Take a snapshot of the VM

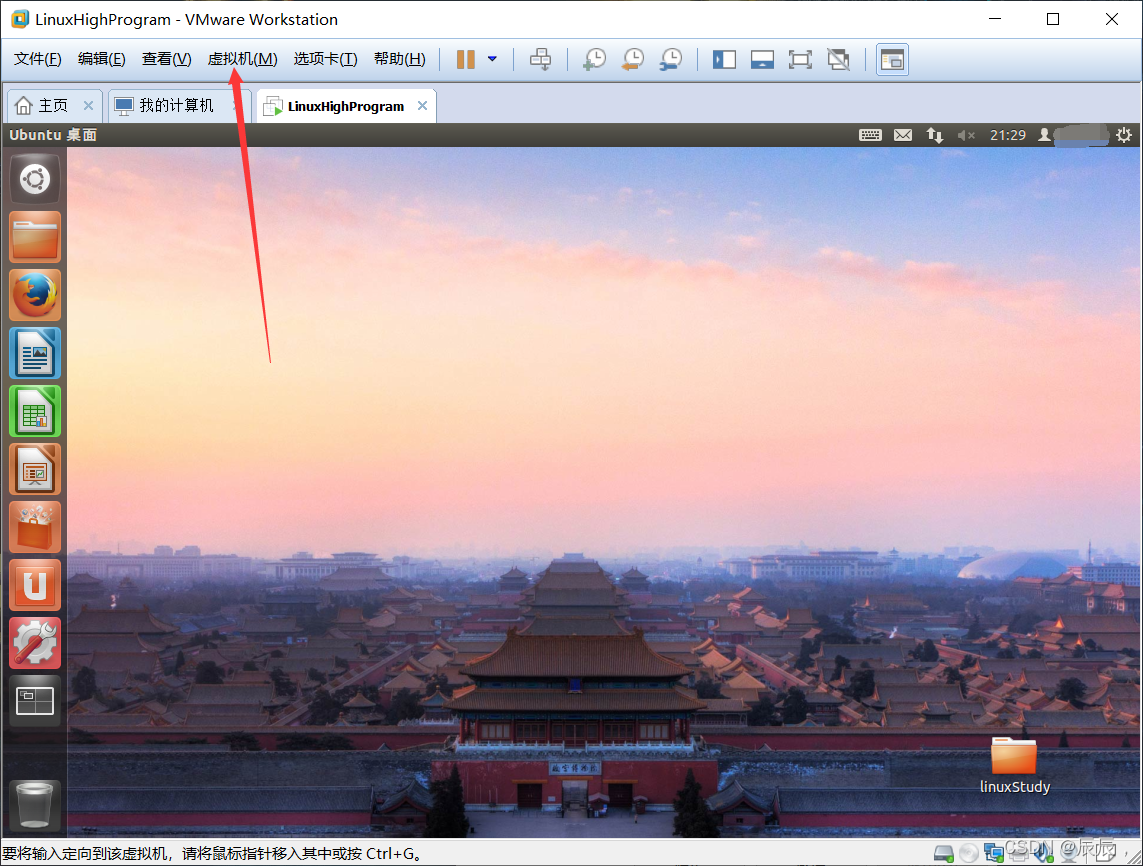pyautogui.click(x=595, y=59)
